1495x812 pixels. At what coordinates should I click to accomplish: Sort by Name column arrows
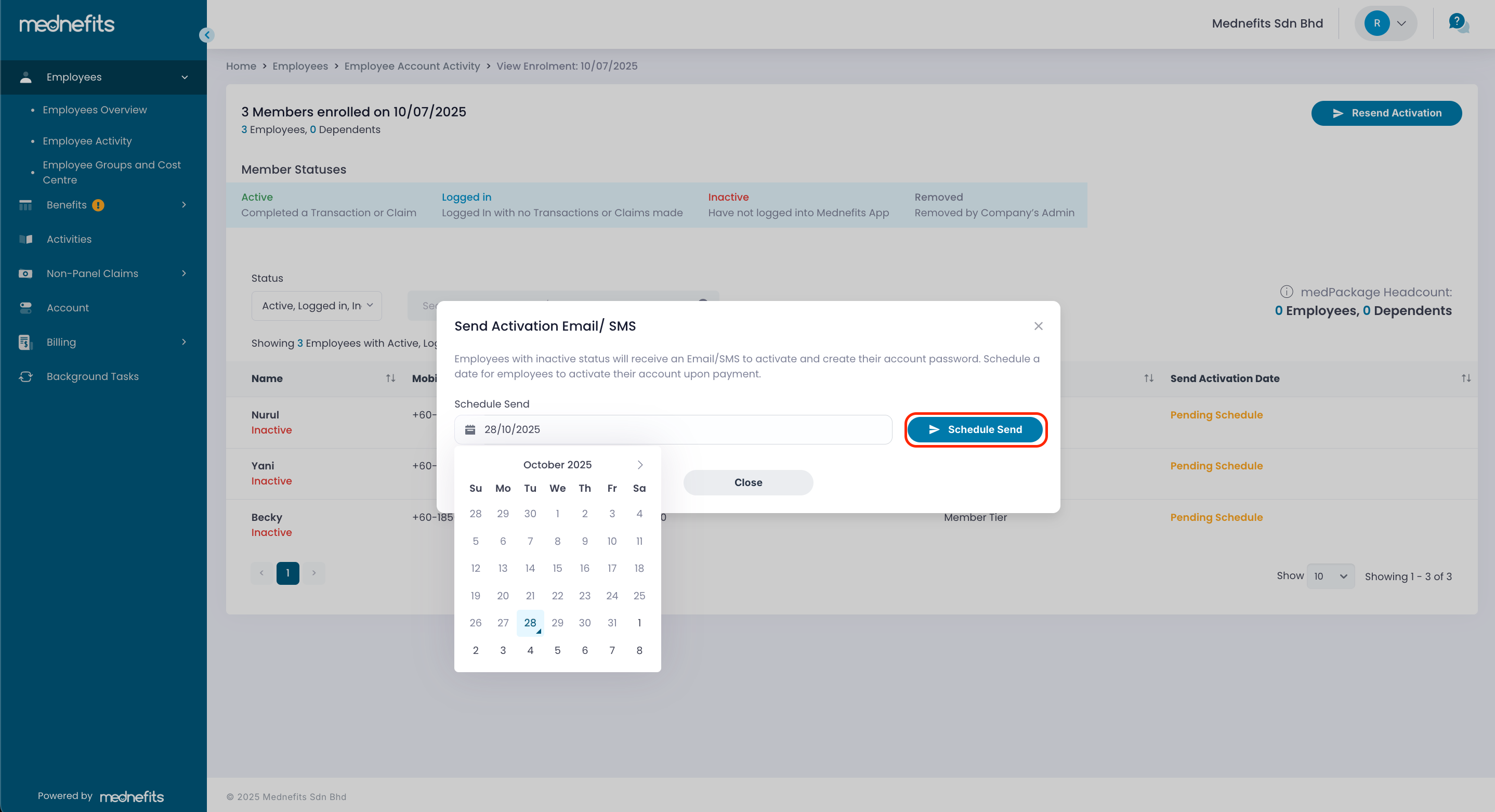click(x=390, y=378)
